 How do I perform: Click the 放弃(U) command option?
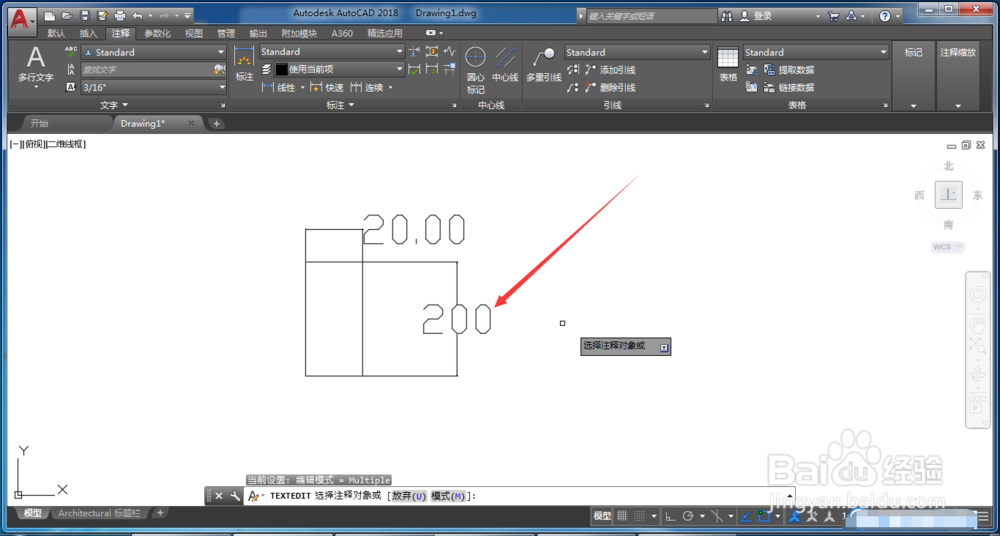click(409, 496)
